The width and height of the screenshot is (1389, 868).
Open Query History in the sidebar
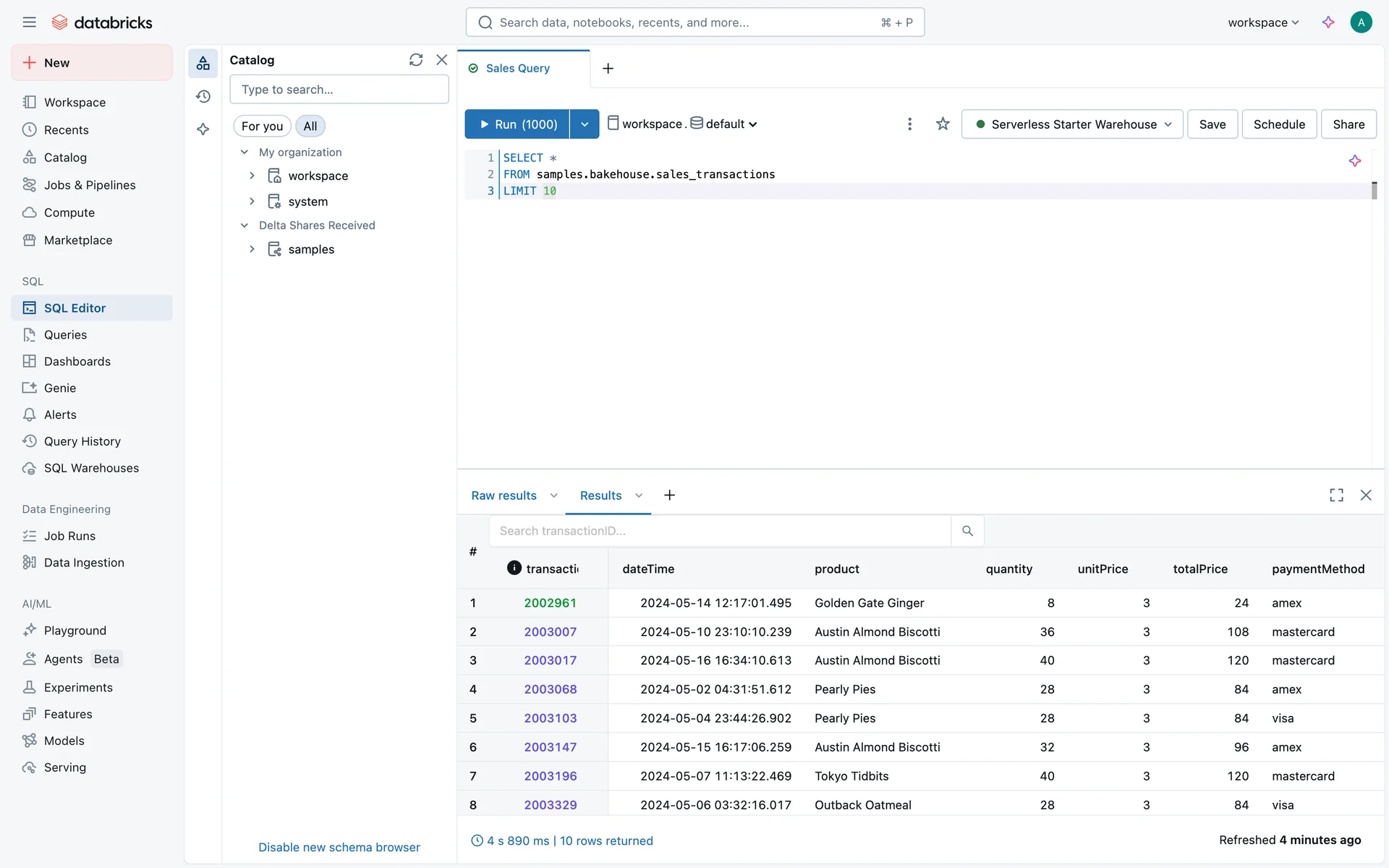click(82, 441)
